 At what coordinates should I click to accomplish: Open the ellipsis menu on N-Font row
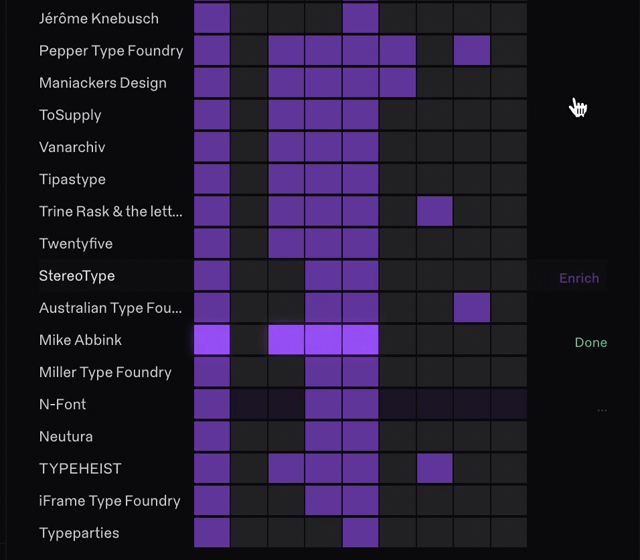[x=601, y=409]
